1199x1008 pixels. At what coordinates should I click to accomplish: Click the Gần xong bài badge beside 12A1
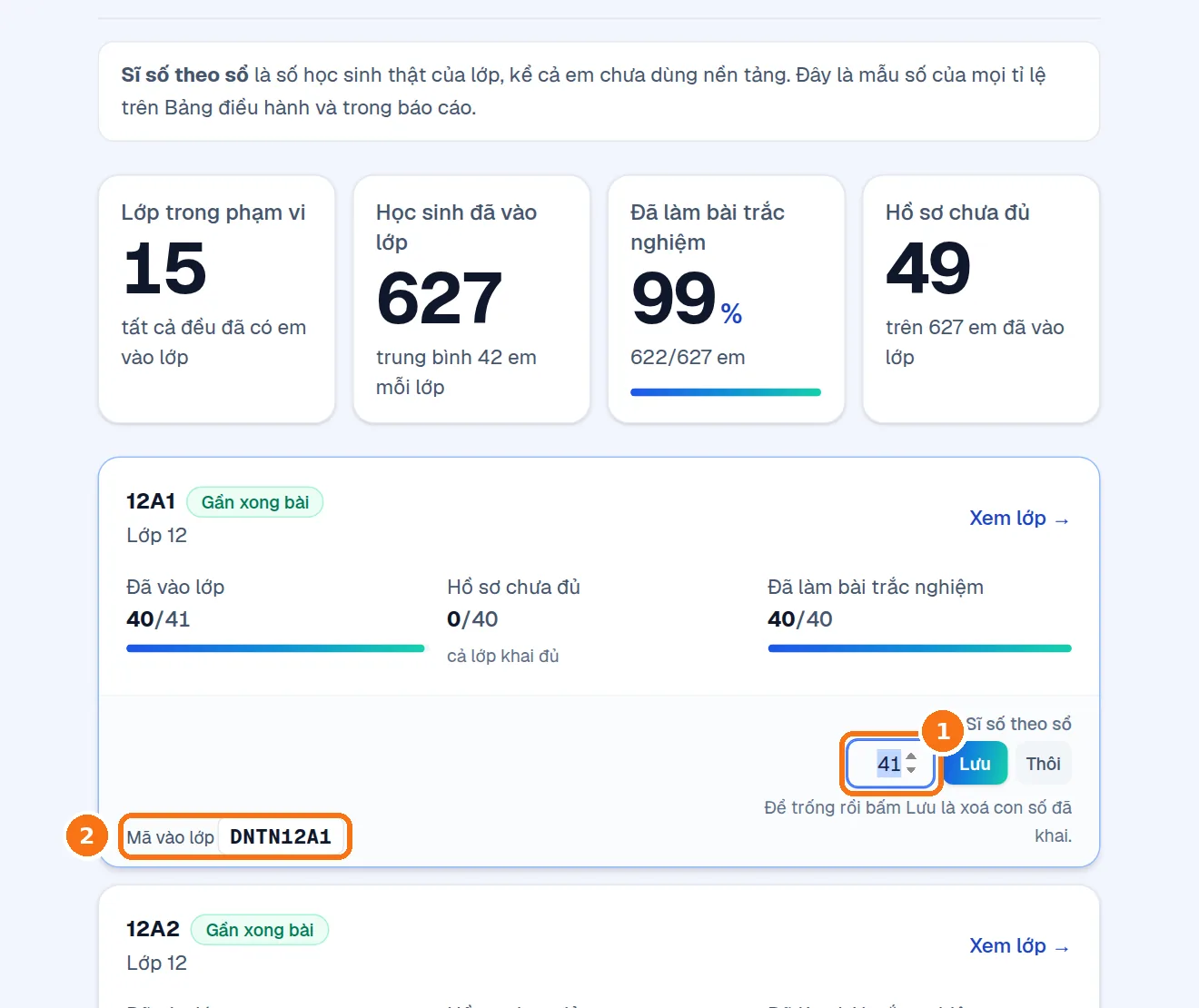(255, 502)
